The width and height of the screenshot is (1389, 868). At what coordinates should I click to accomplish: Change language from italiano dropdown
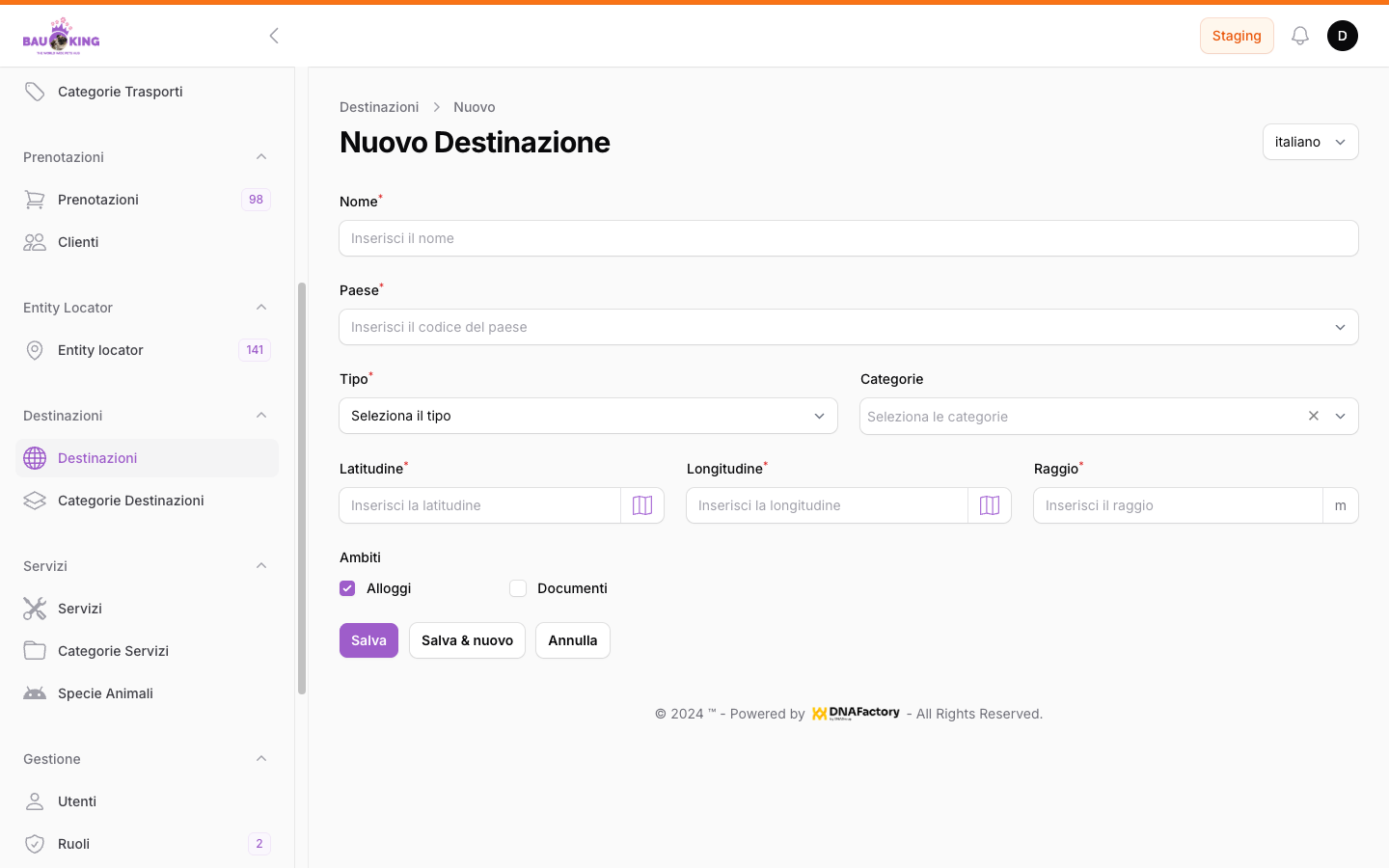point(1310,142)
